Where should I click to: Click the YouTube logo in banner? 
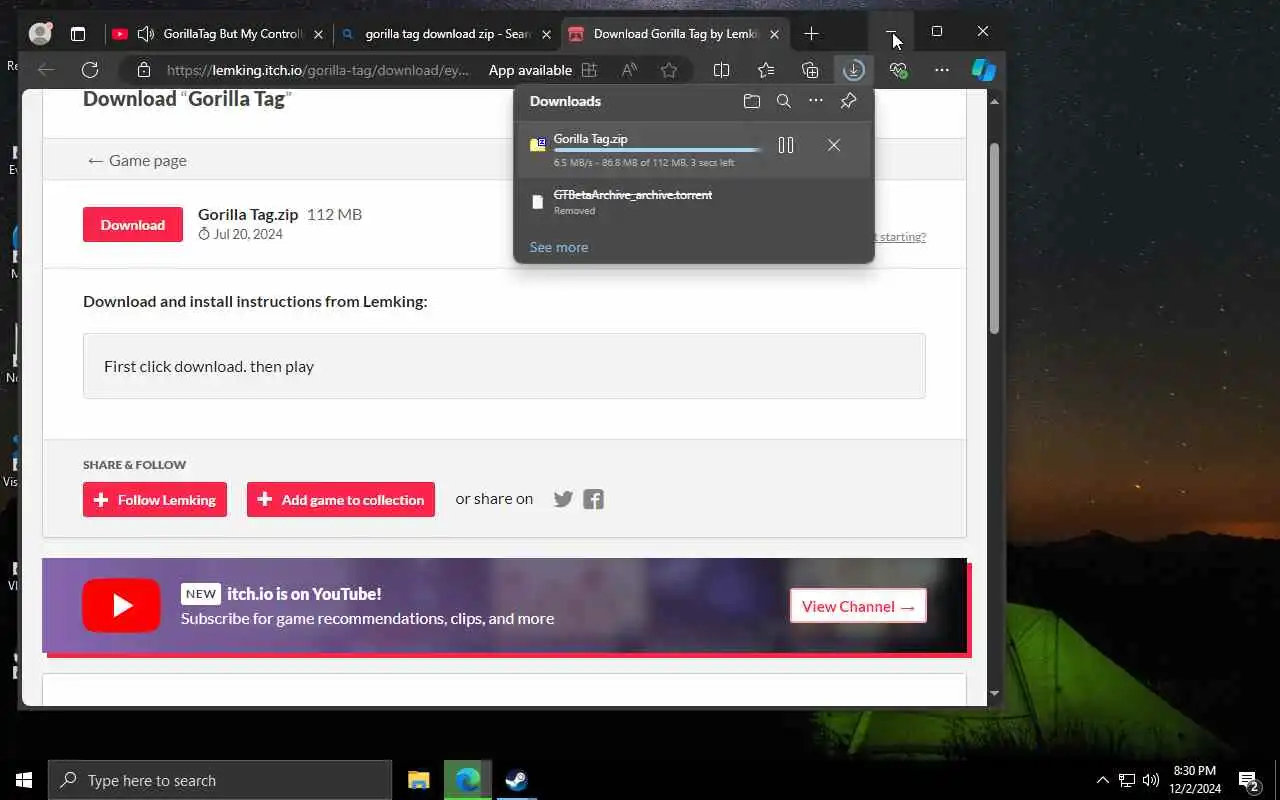point(122,606)
